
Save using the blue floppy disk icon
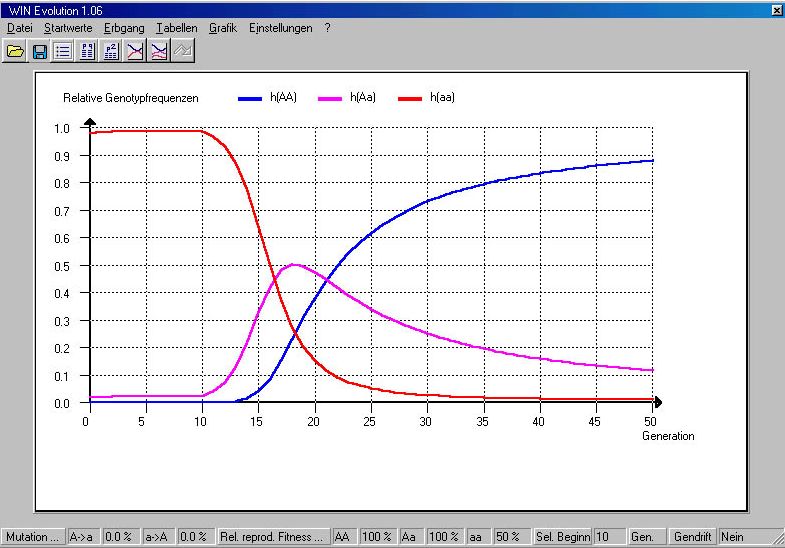[x=40, y=51]
